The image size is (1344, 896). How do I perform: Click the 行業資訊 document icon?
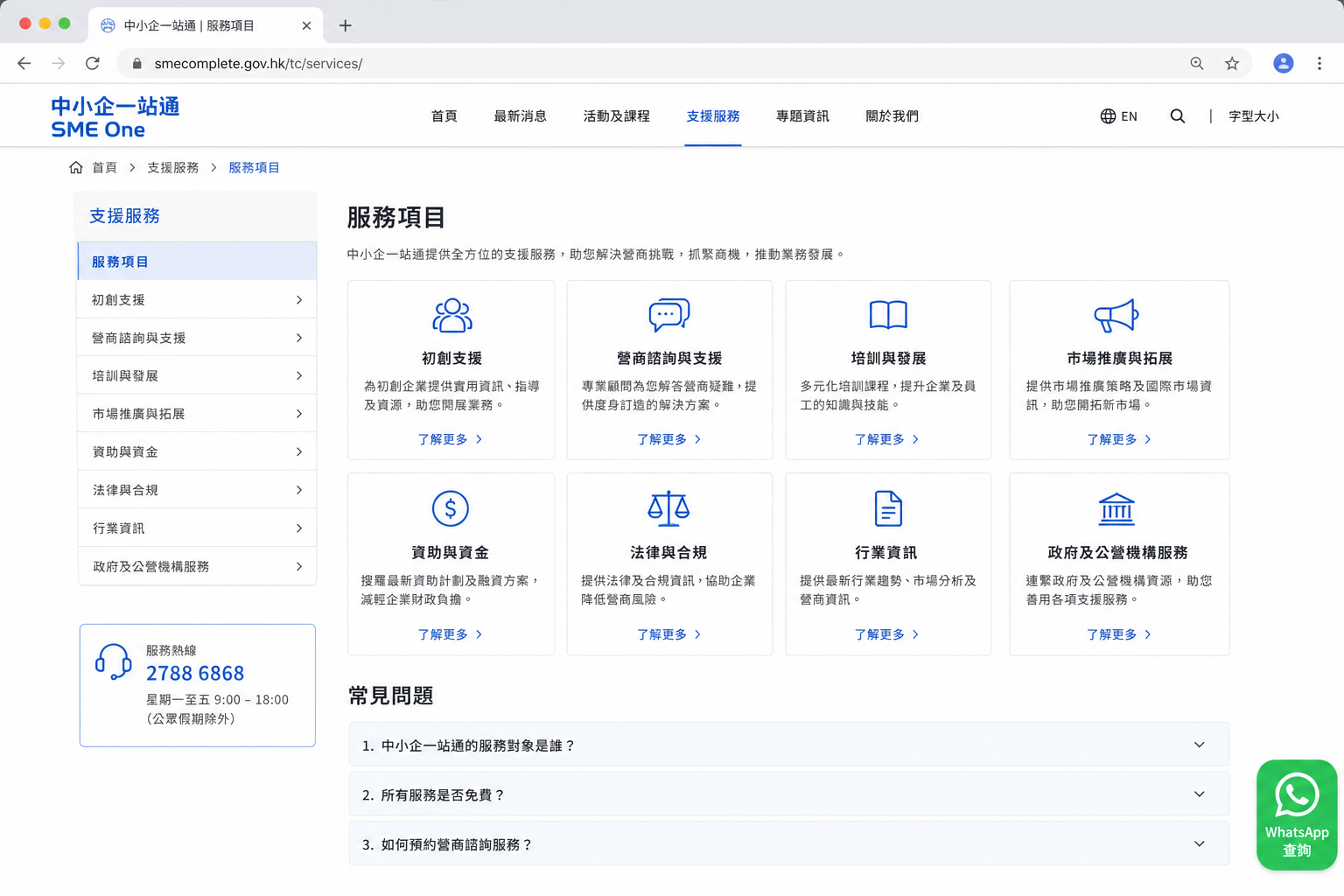point(888,508)
